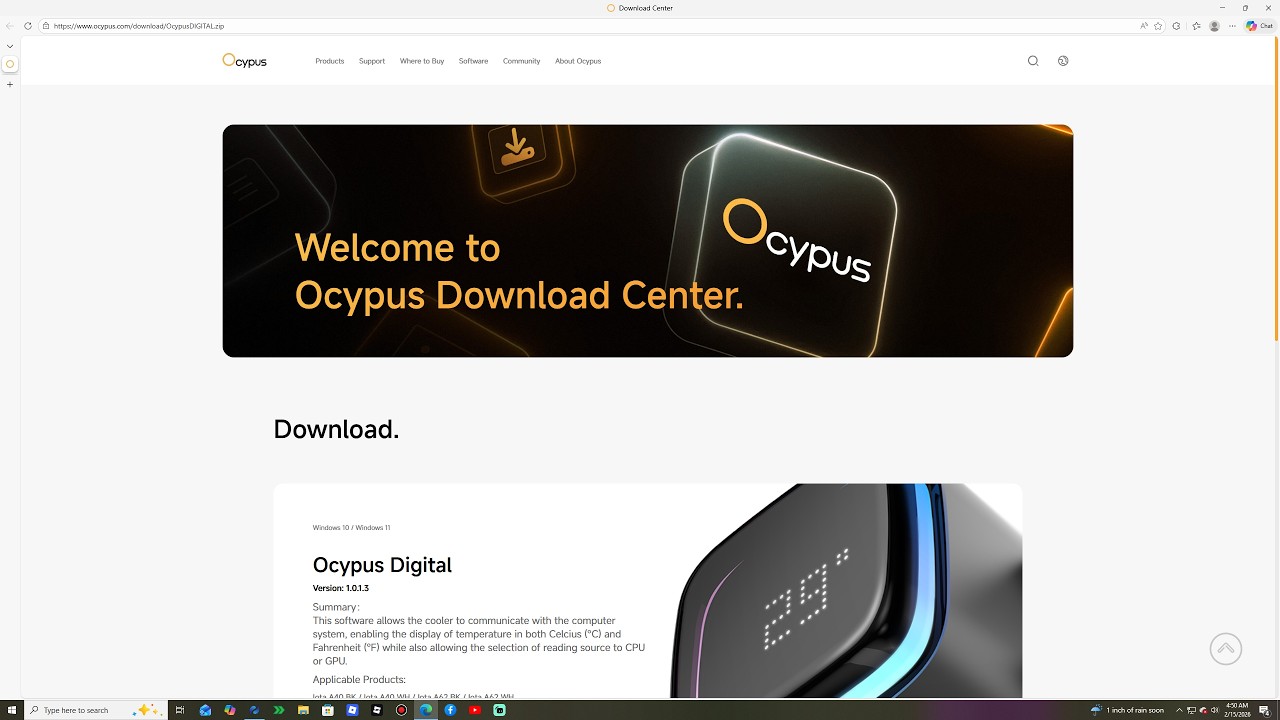Screen dimensions: 1280x720
Task: Open the weather rain forecast widget
Action: click(1128, 710)
